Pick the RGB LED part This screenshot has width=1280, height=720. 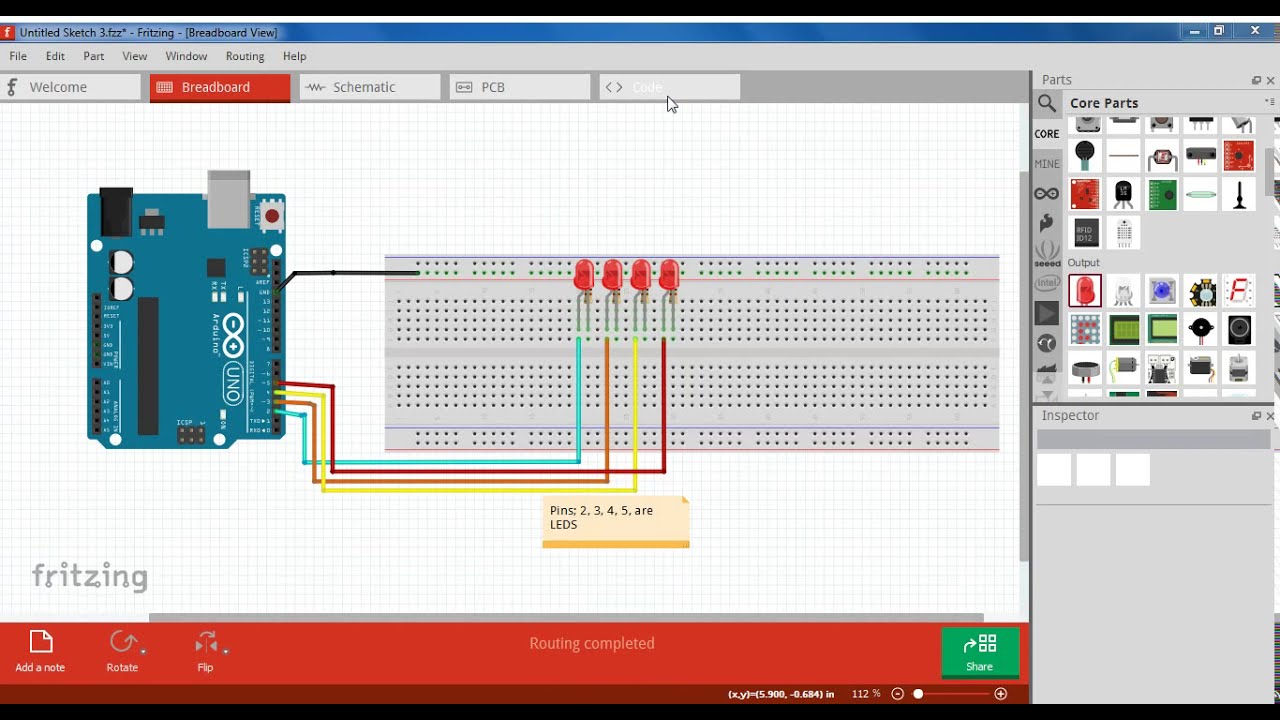click(1124, 291)
